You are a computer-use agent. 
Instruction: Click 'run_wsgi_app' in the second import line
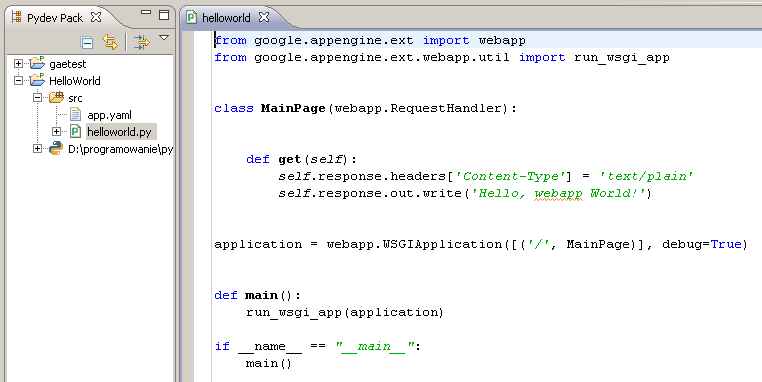[x=622, y=57]
